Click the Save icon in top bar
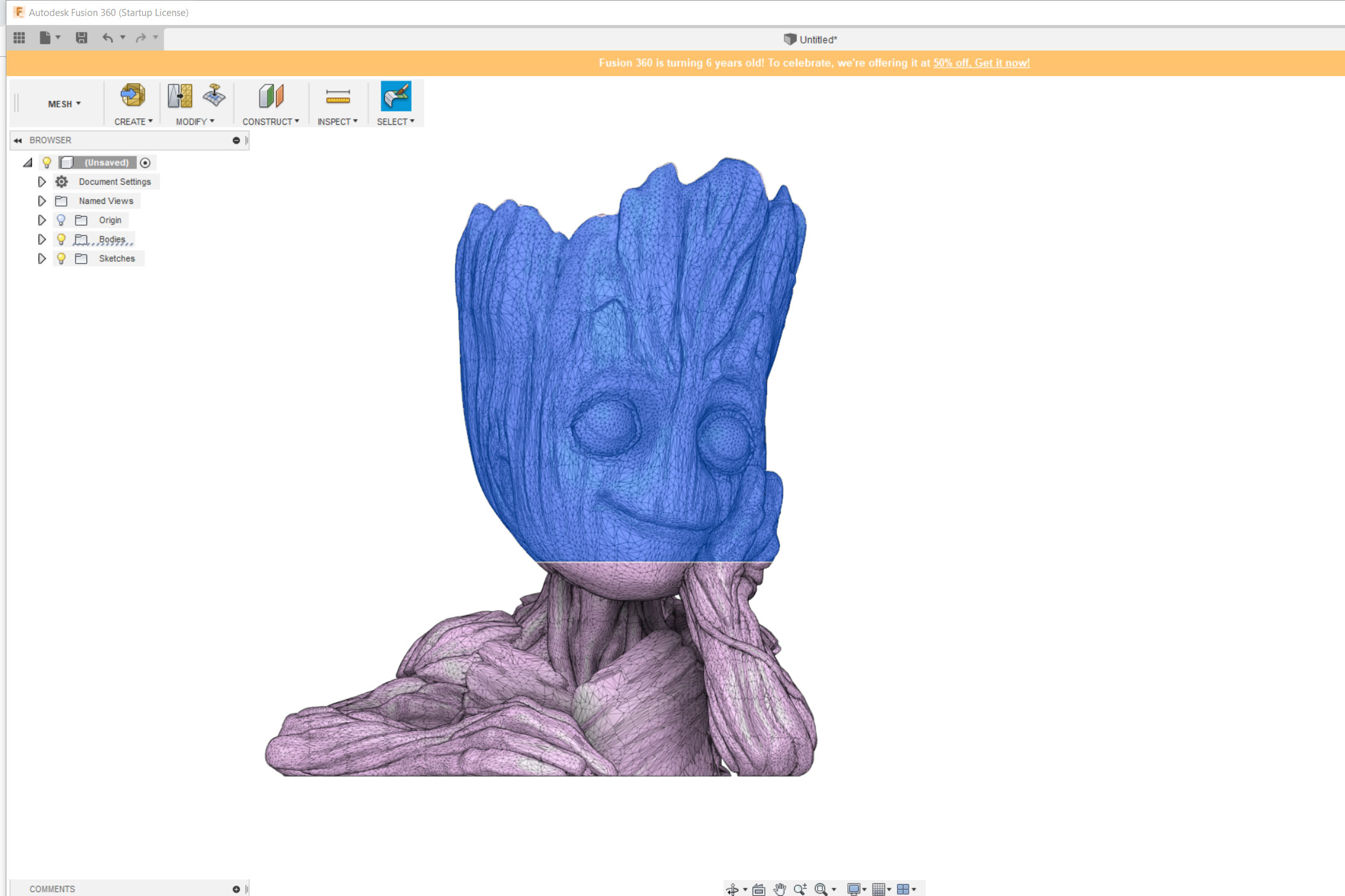This screenshot has height=896, width=1345. pyautogui.click(x=81, y=38)
